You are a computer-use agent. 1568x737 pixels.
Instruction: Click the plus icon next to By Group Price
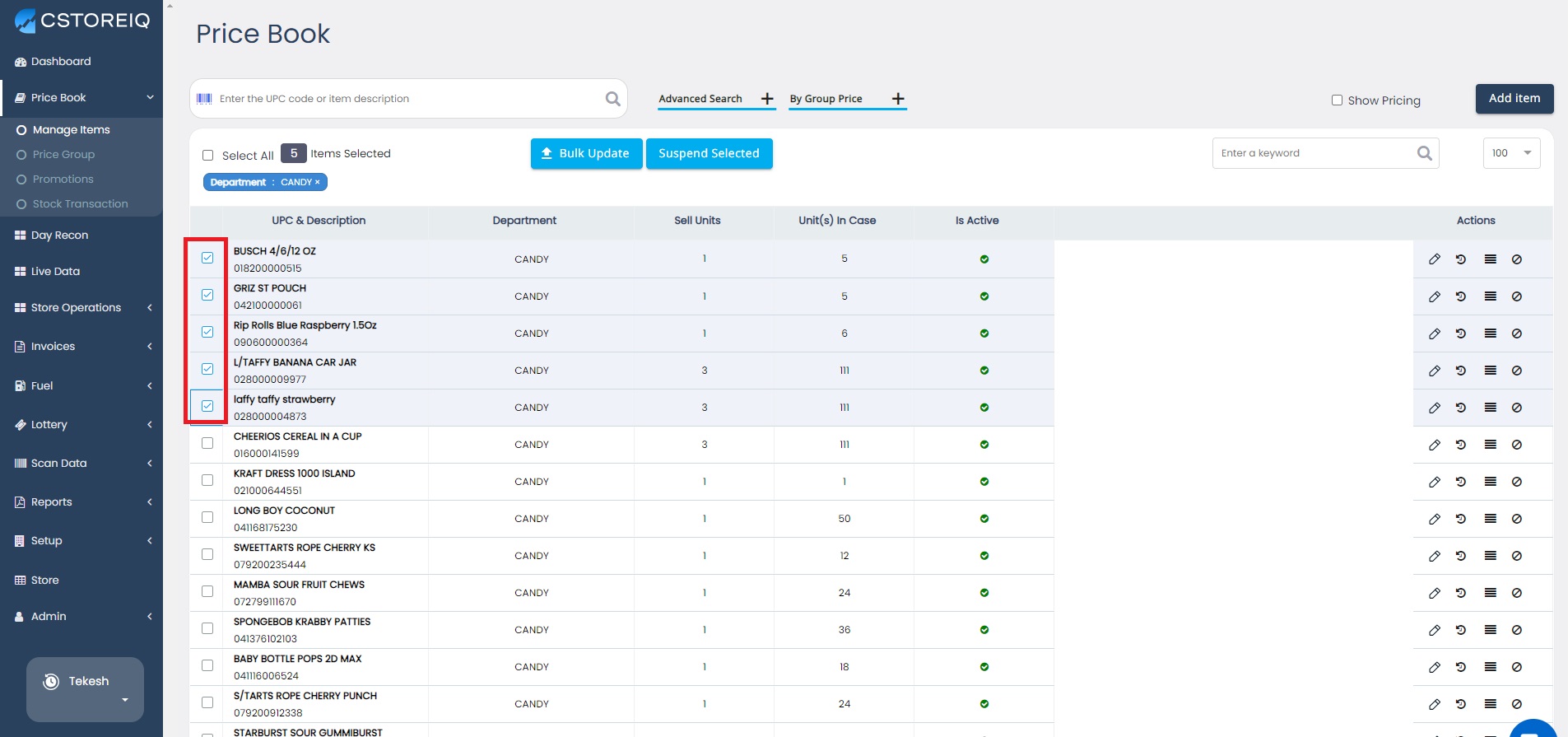[x=898, y=99]
